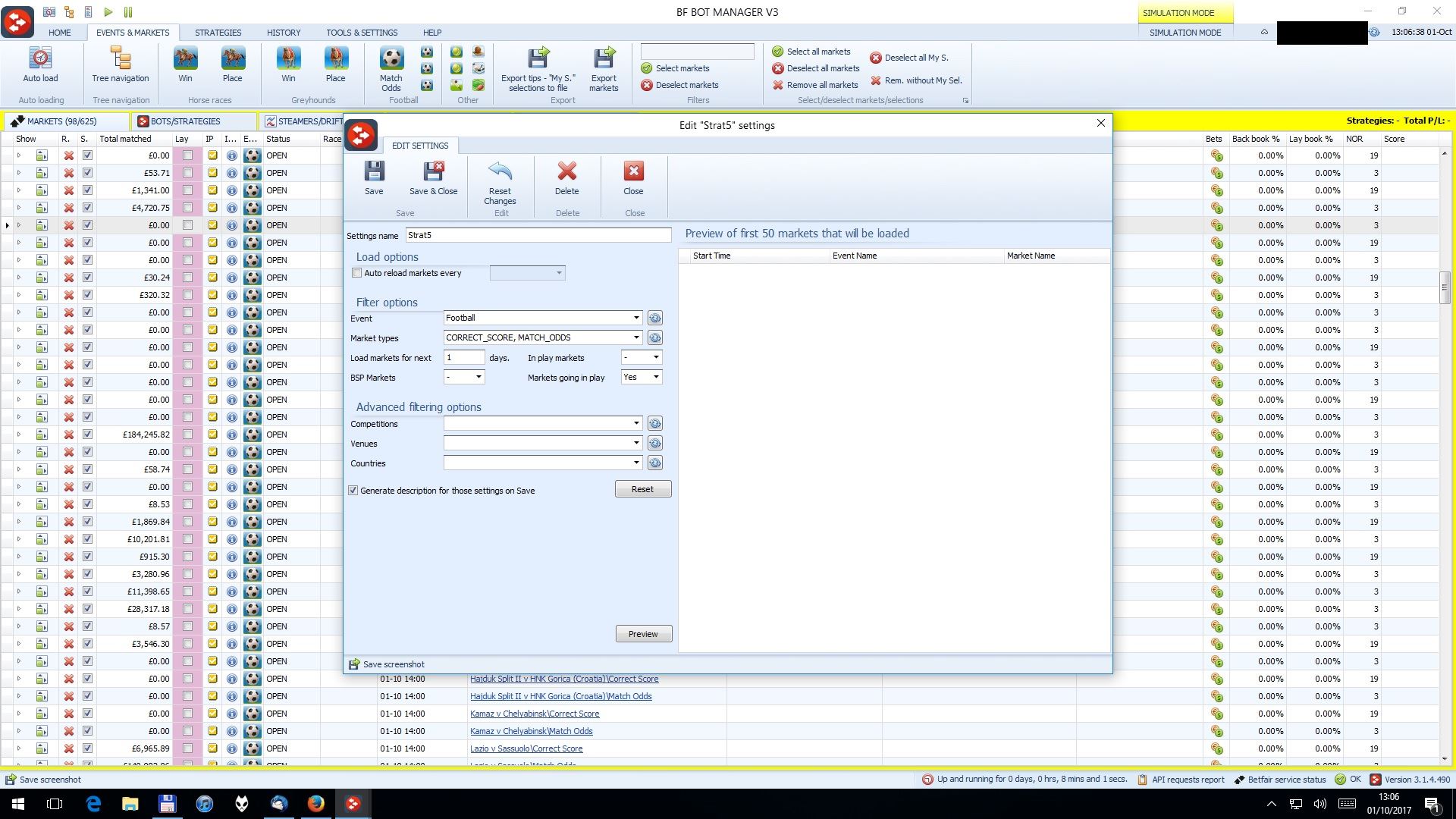Load Horse races Place markets

point(232,65)
